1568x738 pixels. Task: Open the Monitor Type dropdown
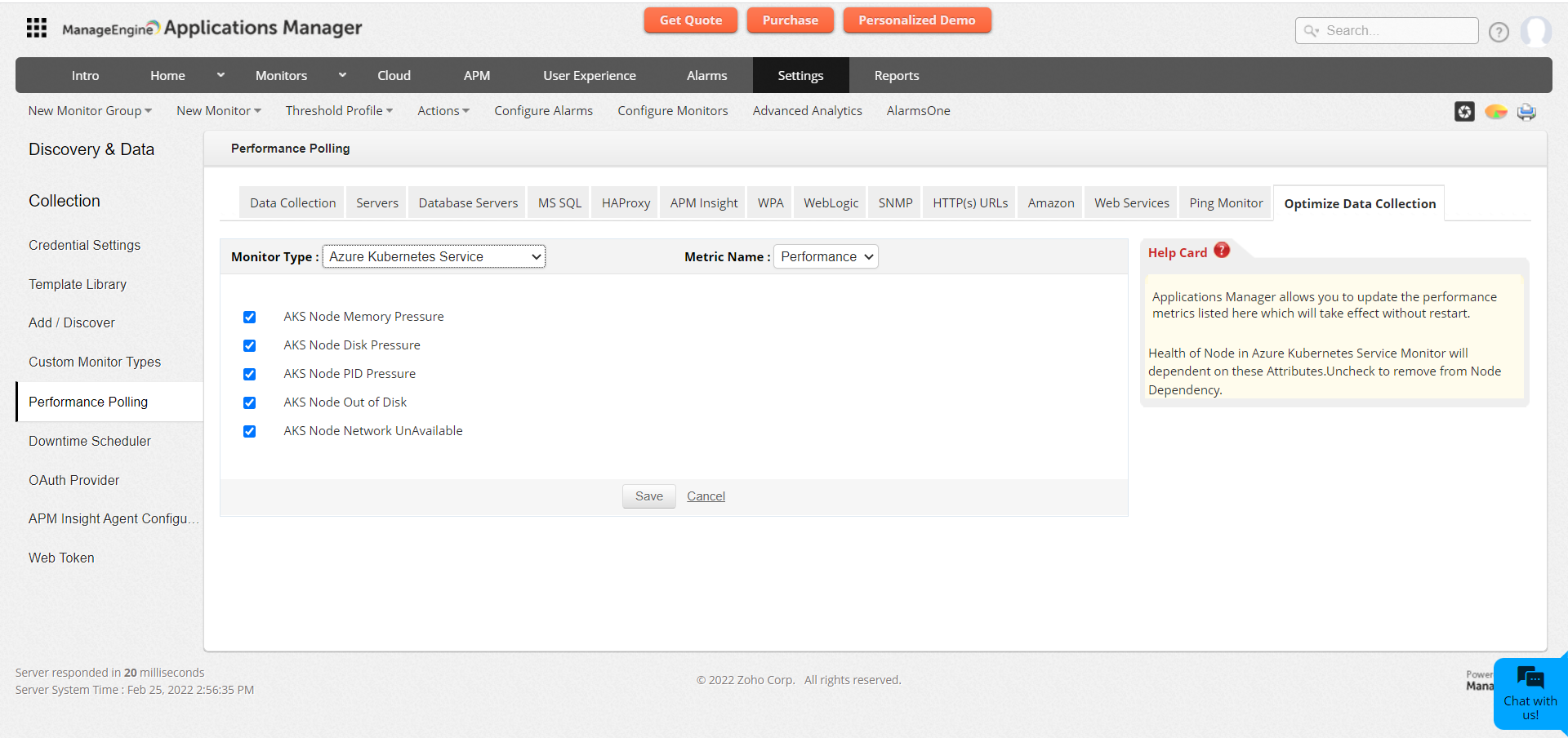(434, 257)
